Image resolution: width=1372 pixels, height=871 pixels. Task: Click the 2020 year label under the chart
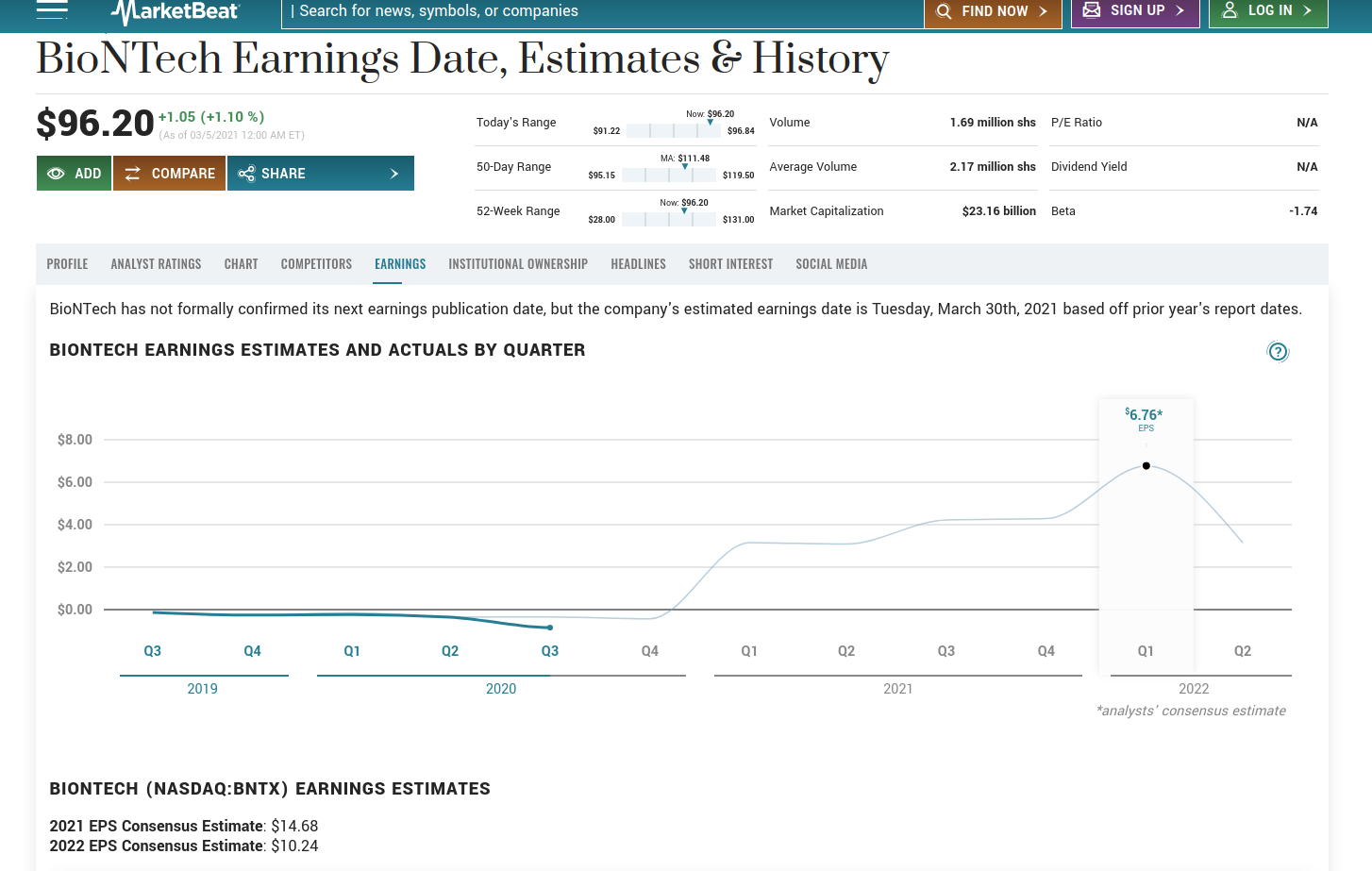[501, 689]
